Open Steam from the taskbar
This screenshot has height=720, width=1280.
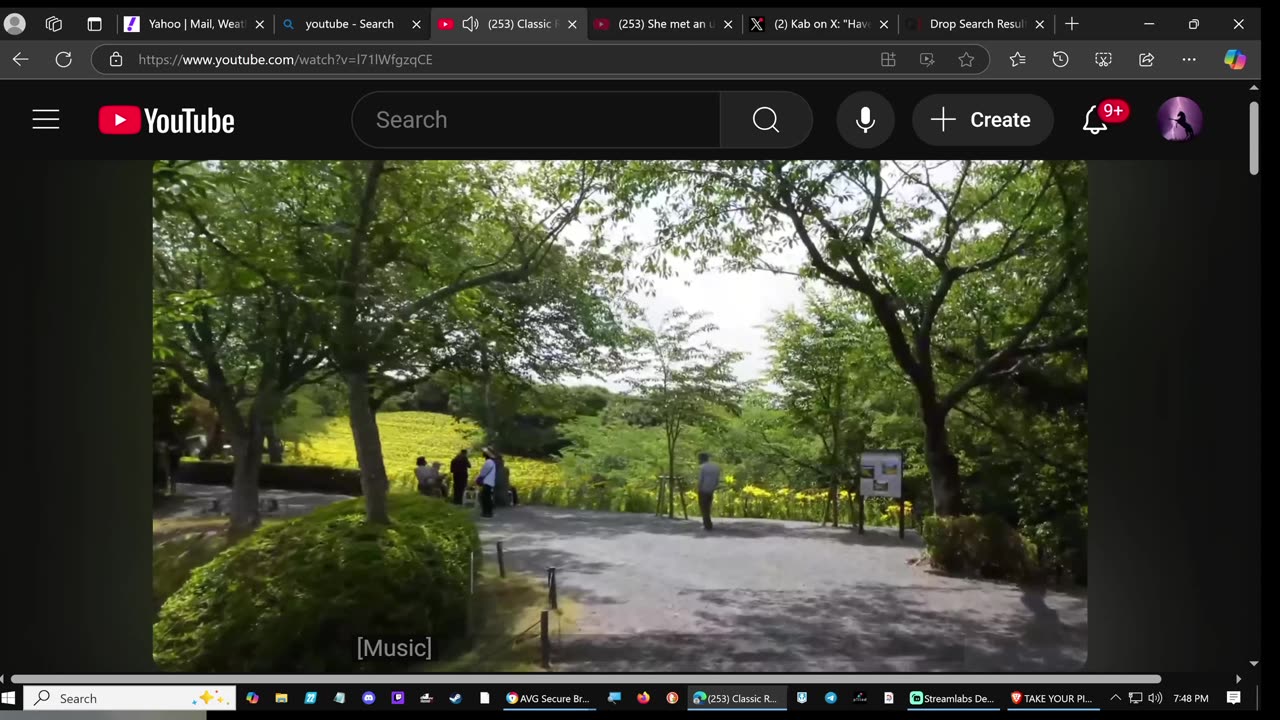point(456,698)
